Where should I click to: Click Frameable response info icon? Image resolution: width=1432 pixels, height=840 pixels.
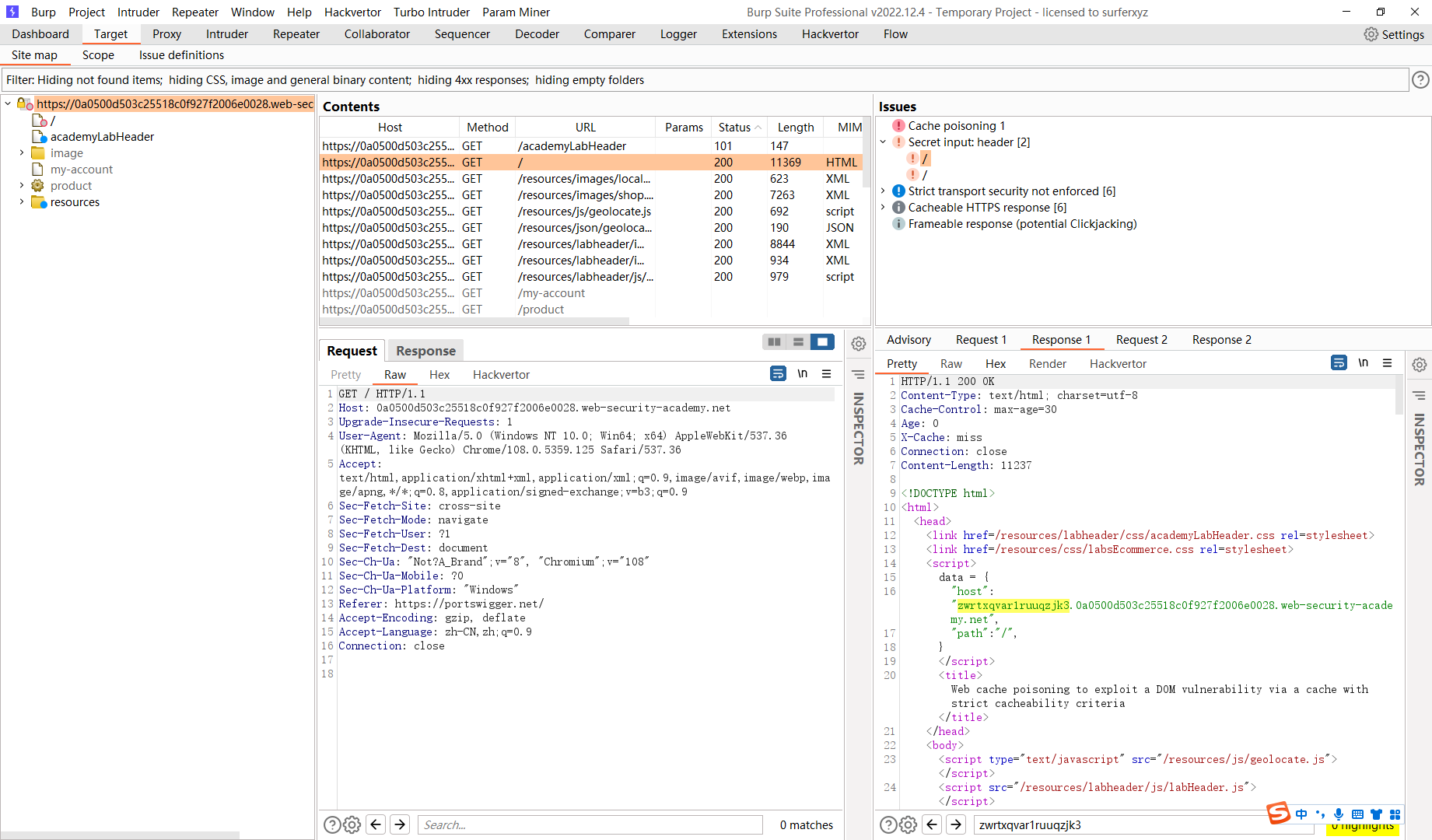tap(898, 223)
